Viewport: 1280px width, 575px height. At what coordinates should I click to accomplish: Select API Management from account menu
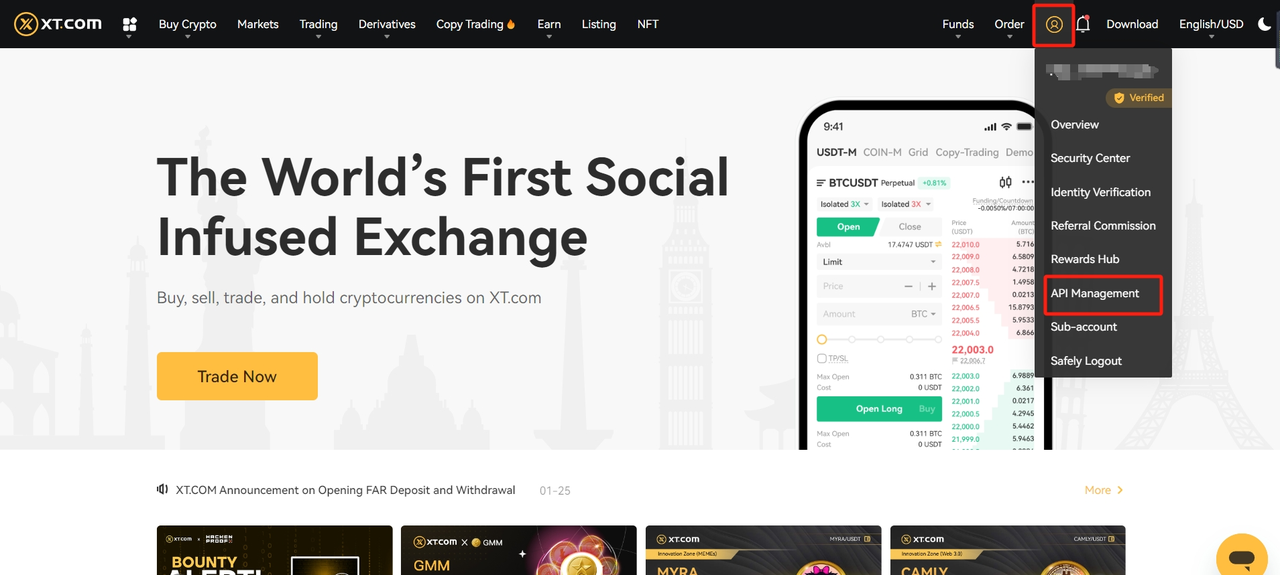1095,293
